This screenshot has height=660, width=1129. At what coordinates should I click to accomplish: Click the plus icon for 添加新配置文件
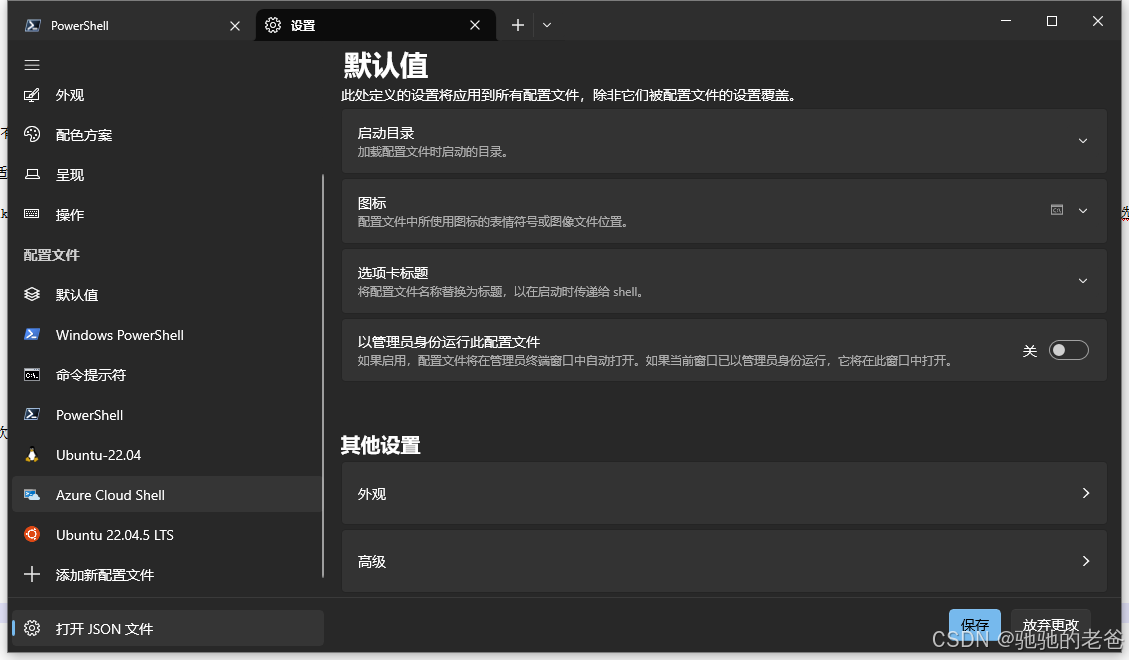click(32, 574)
